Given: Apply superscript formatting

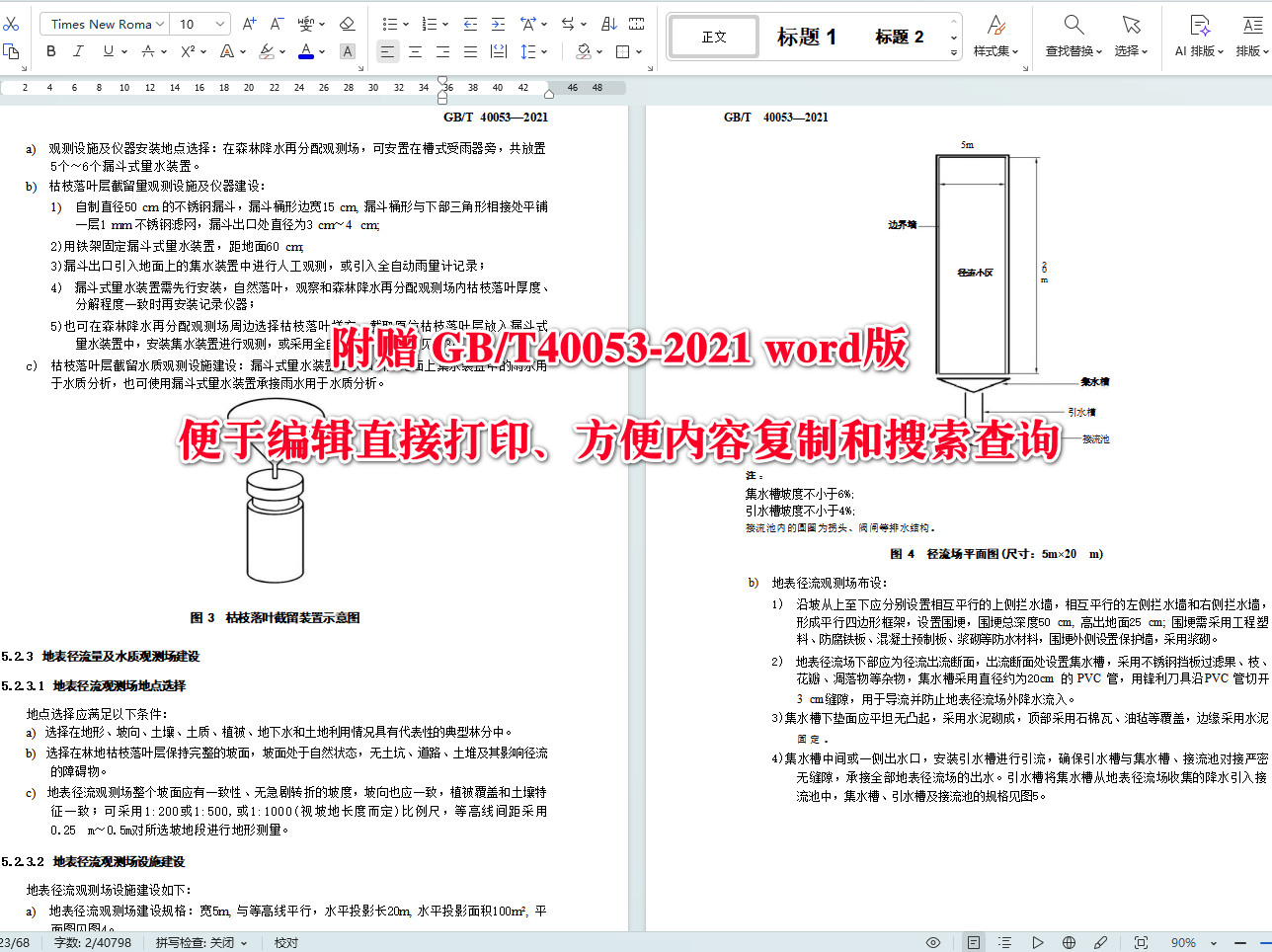Looking at the screenshot, I should [x=188, y=51].
